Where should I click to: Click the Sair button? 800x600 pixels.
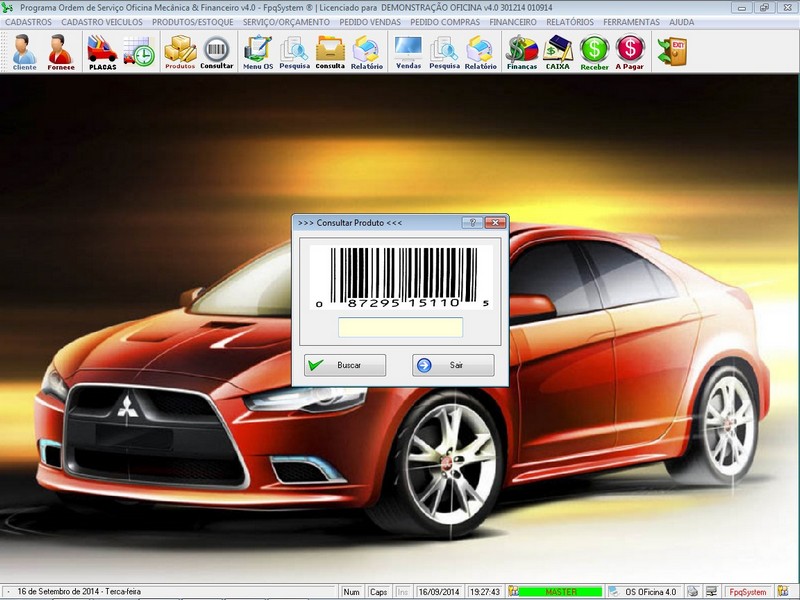coord(453,365)
